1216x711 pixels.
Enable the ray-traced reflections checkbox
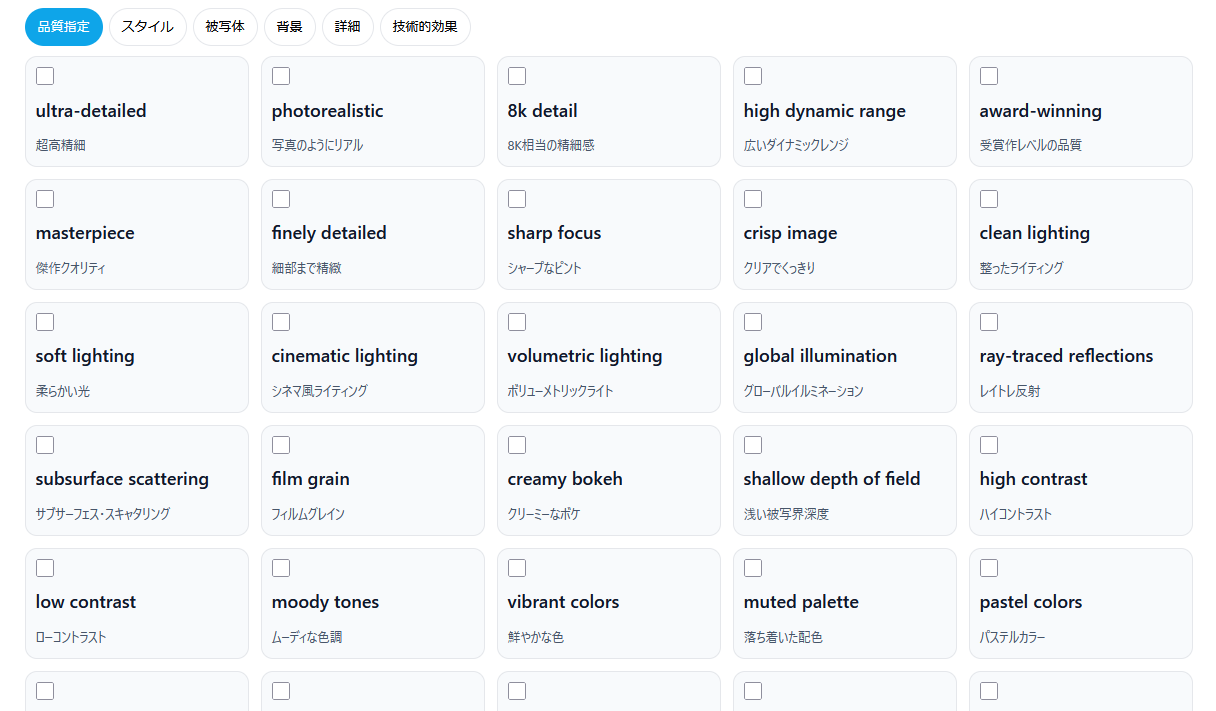coord(989,322)
